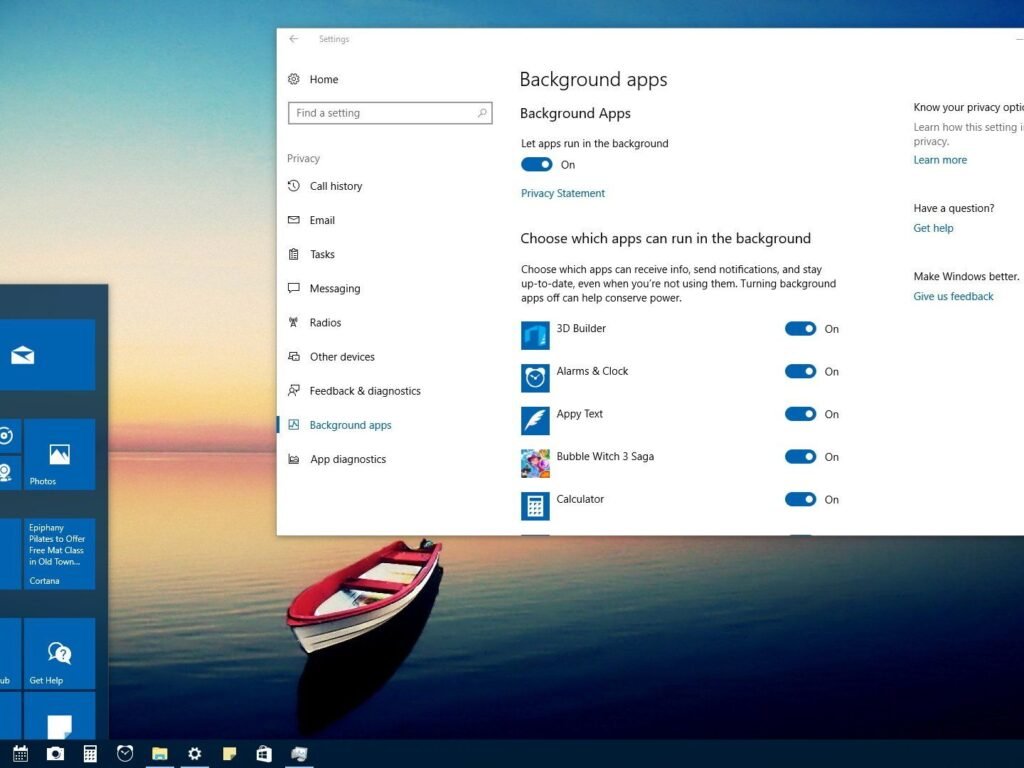Click Give us feedback link
The width and height of the screenshot is (1024, 768).
click(x=953, y=296)
